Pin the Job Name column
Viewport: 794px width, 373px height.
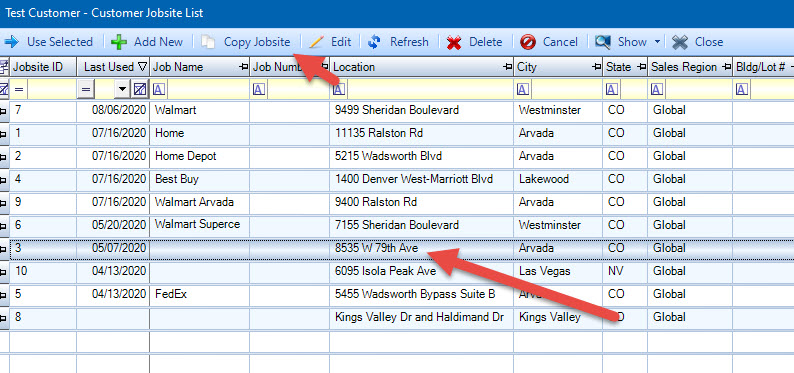[x=244, y=67]
